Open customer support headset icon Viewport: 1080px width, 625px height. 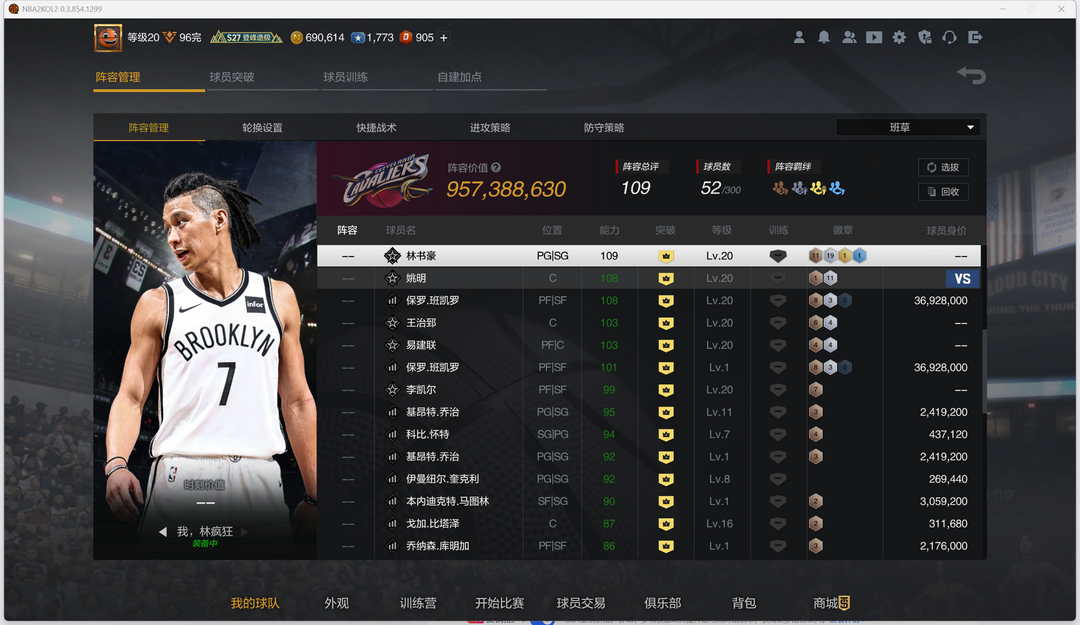950,37
